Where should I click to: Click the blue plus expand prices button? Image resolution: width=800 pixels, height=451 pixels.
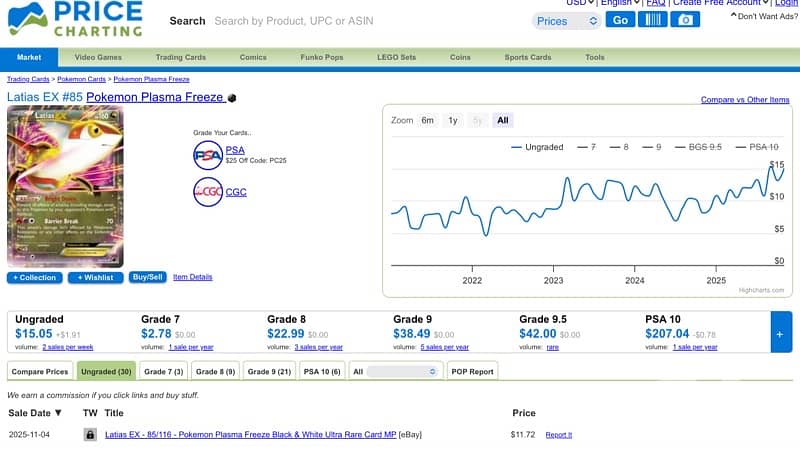781,331
